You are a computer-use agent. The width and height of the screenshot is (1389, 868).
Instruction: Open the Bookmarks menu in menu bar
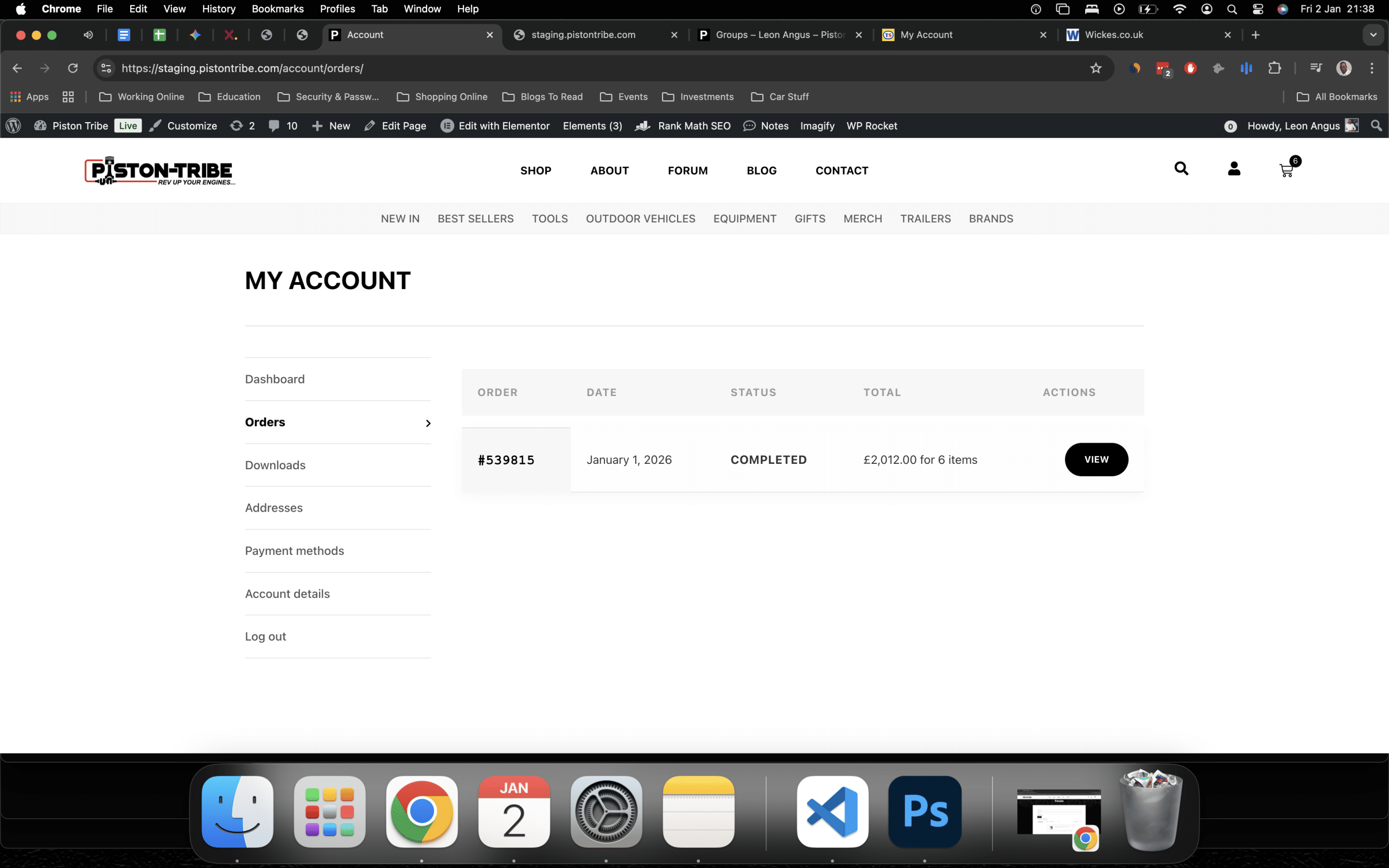tap(277, 9)
